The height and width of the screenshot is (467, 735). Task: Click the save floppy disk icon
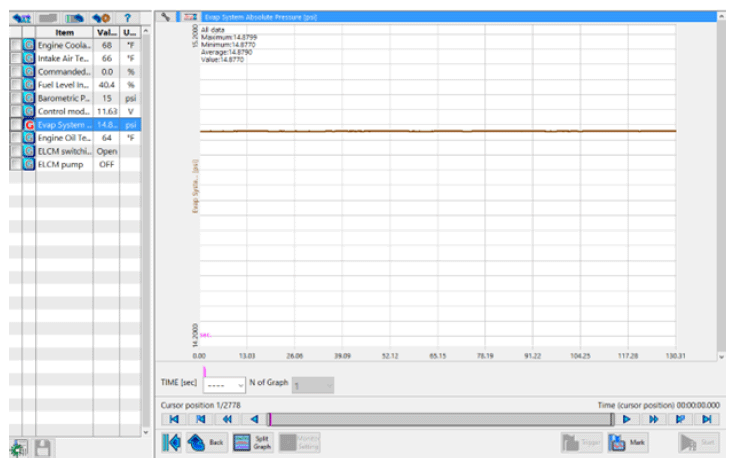(x=41, y=447)
